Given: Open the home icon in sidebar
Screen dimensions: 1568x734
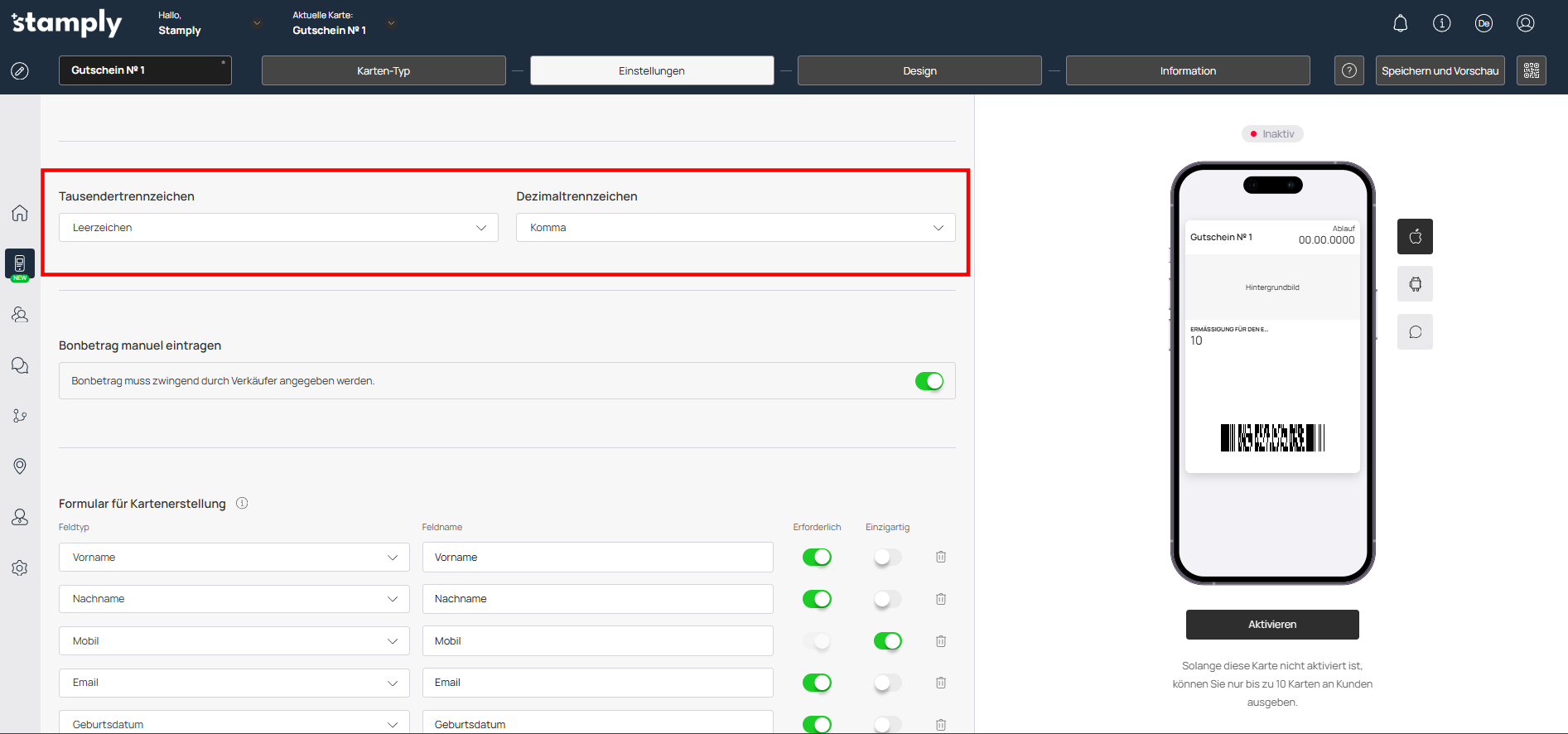Looking at the screenshot, I should tap(20, 213).
